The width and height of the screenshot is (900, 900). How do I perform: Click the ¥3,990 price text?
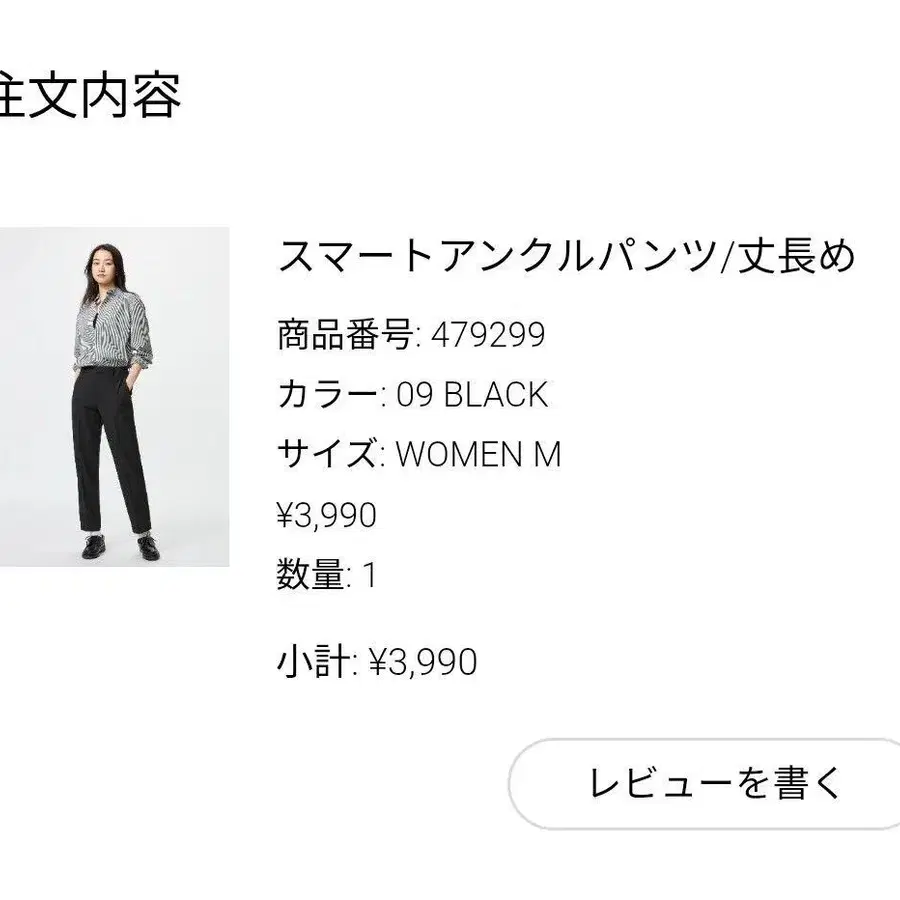tap(325, 515)
